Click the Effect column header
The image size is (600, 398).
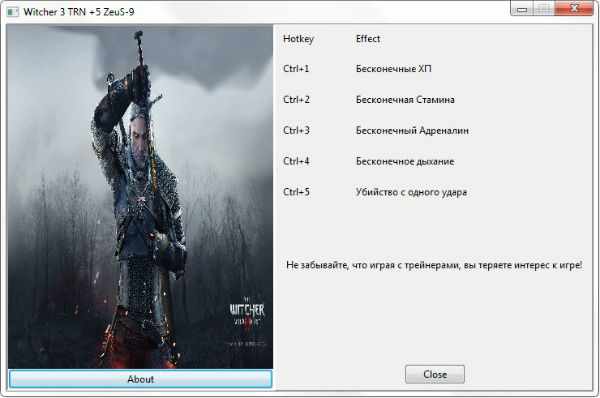point(368,39)
